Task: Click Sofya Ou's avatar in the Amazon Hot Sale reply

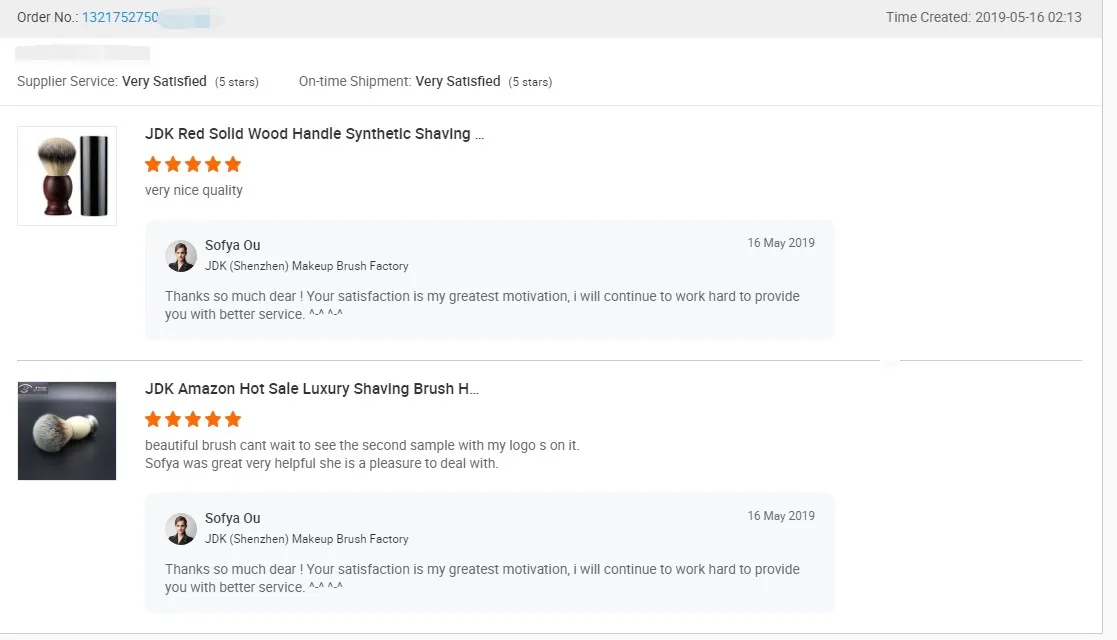Action: [x=181, y=529]
